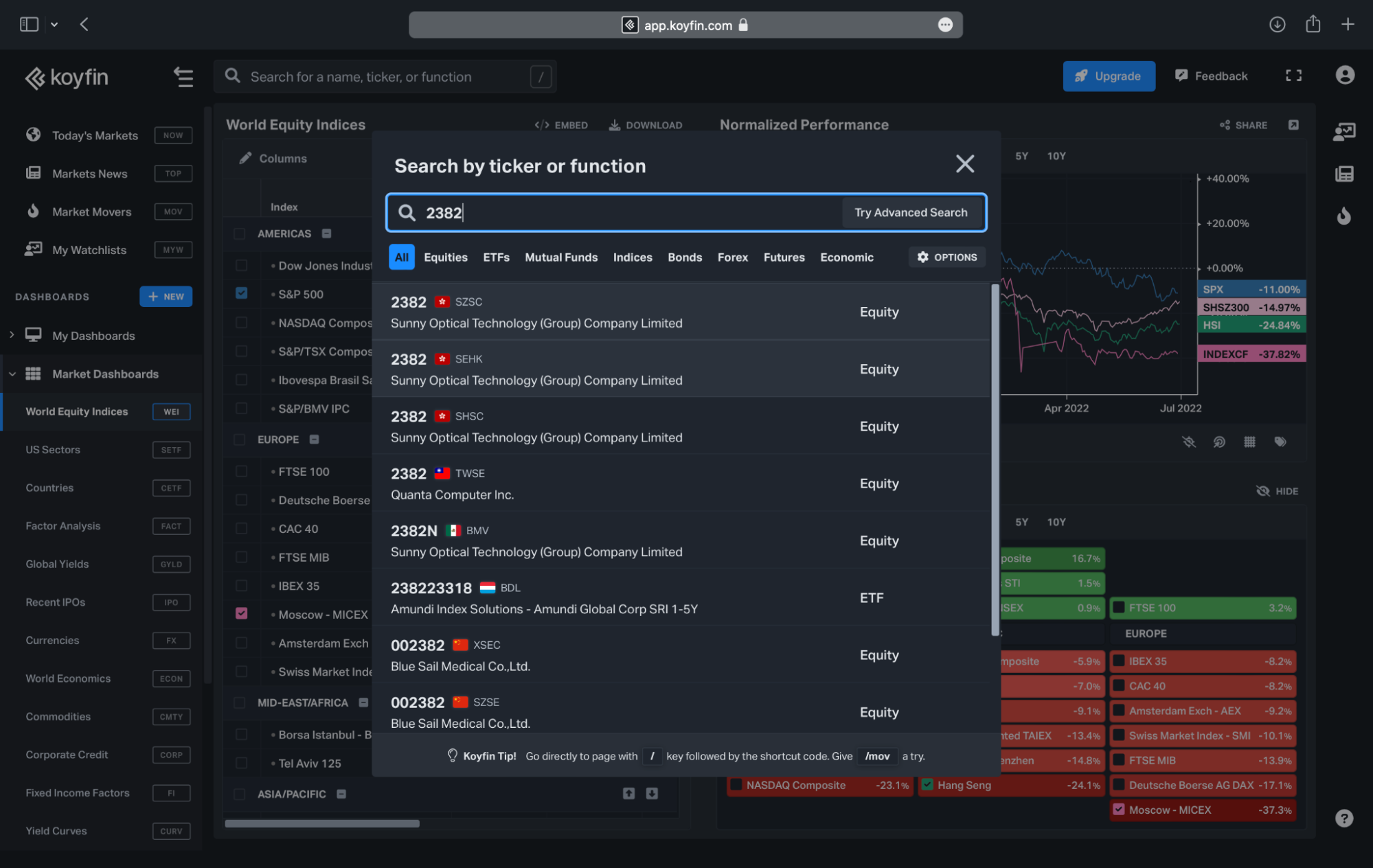Open search OPTIONS settings
Viewport: 1373px width, 868px height.
[x=946, y=257]
